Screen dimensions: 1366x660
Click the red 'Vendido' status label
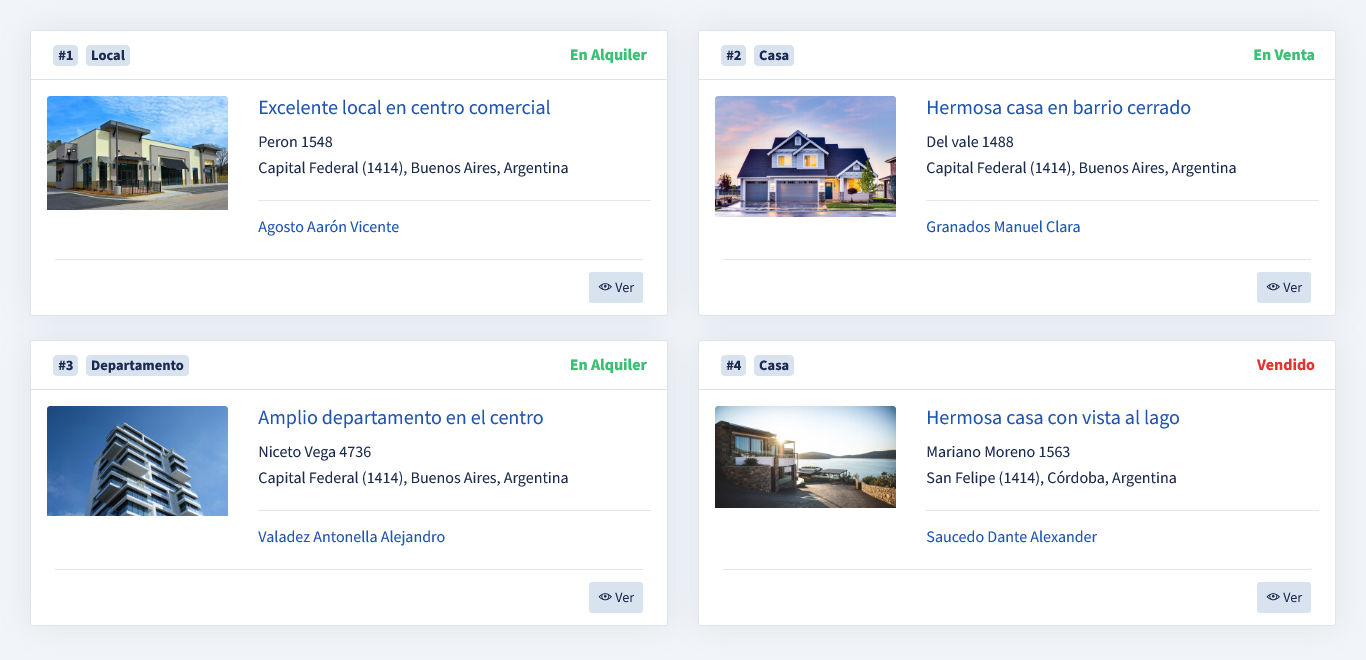pyautogui.click(x=1285, y=365)
